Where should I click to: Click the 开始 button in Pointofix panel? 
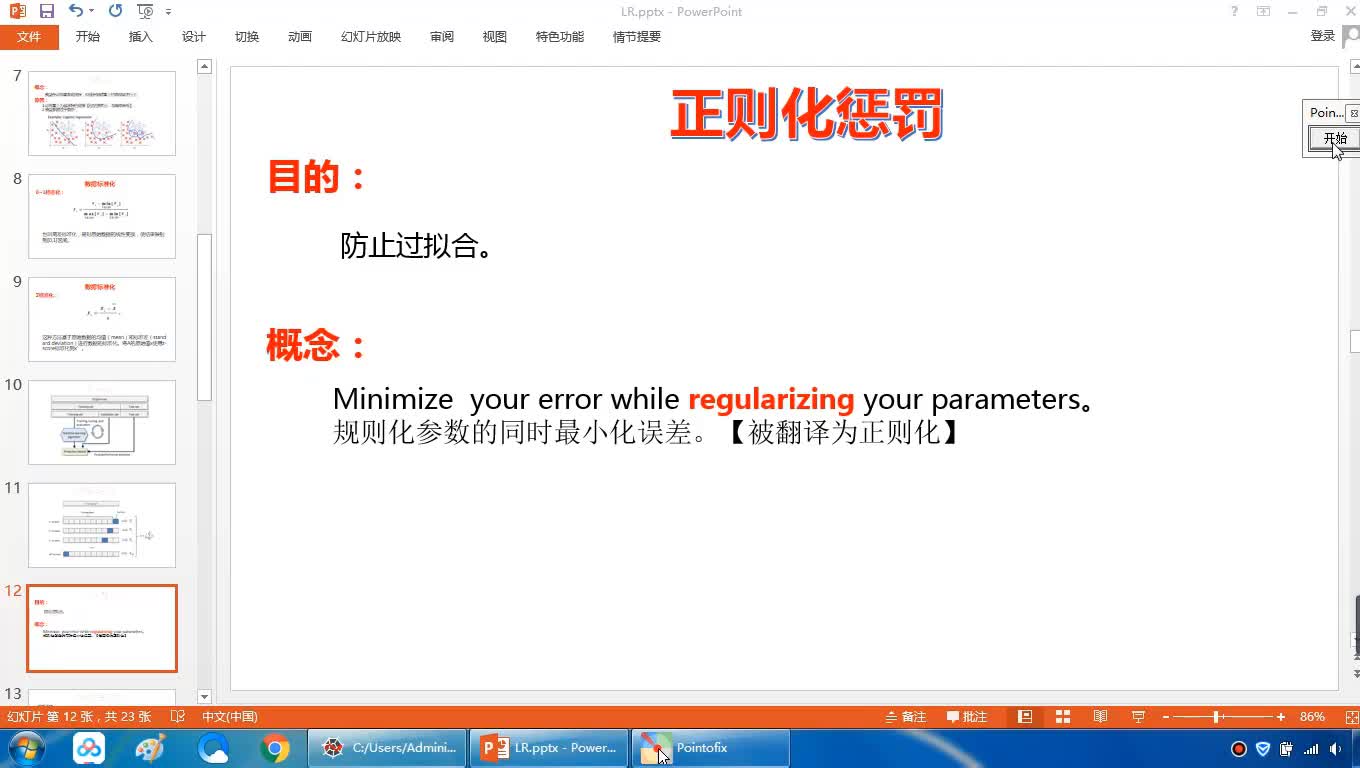pyautogui.click(x=1334, y=138)
